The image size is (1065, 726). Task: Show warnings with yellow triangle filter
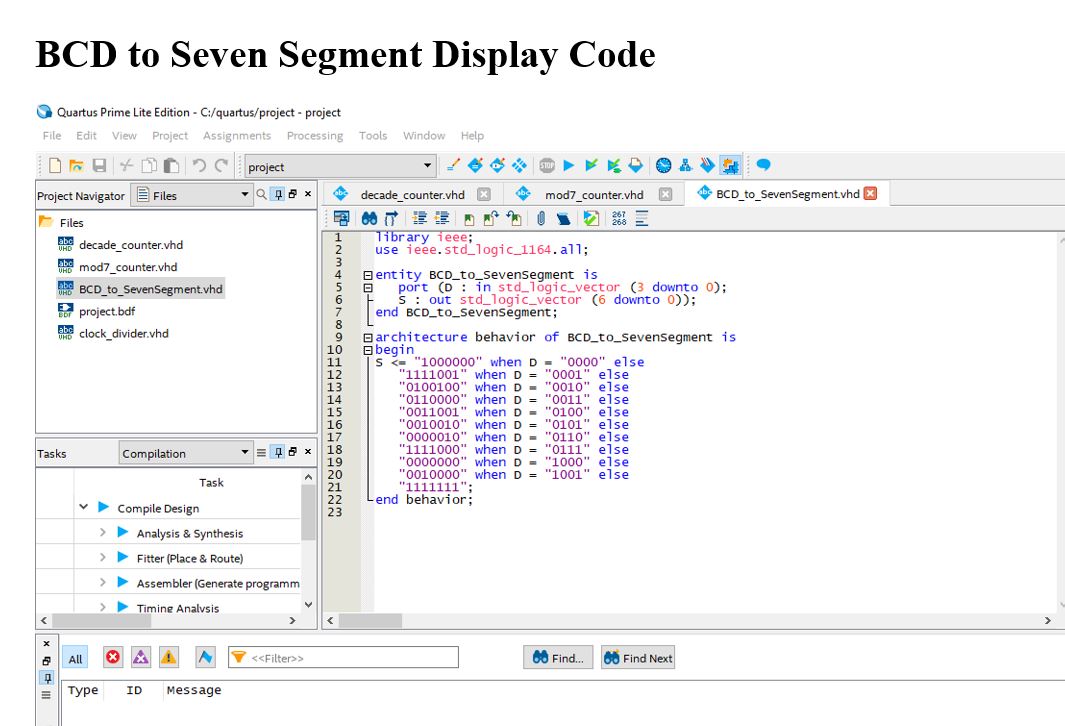coord(168,657)
